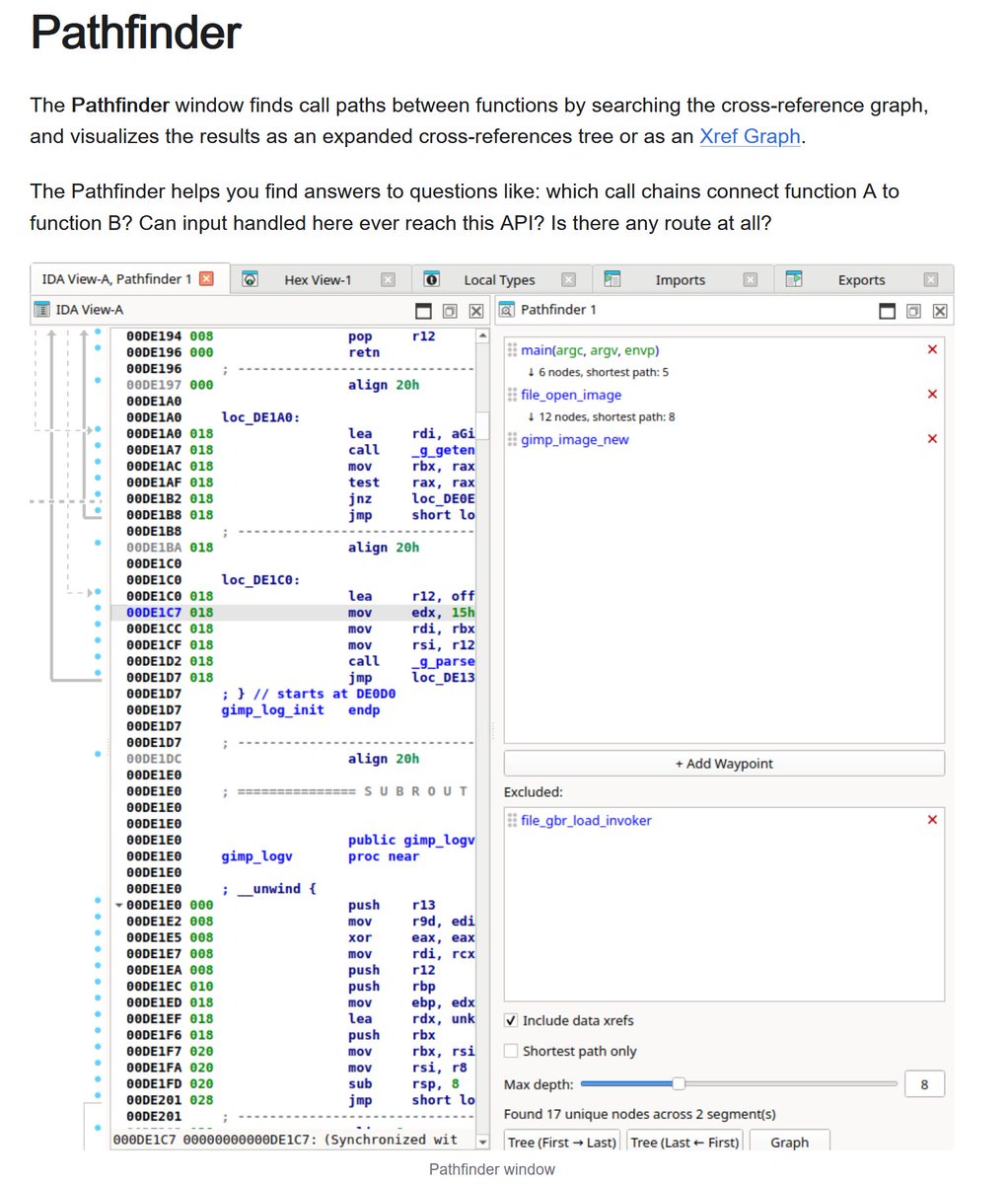Float the IDA View-A panel
Viewport: 1008px width, 1184px height.
450,311
